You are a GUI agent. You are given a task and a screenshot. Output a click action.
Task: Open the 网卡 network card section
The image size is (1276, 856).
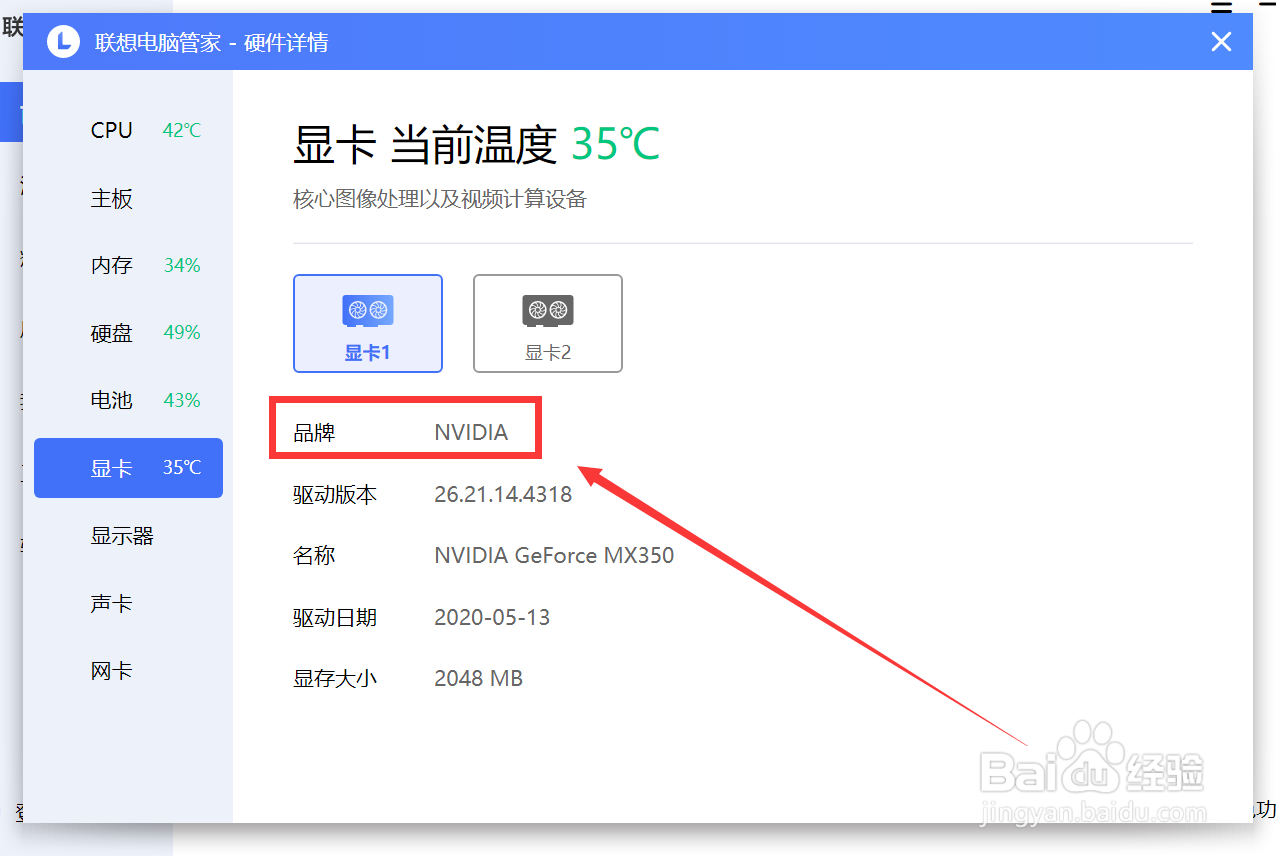[128, 671]
